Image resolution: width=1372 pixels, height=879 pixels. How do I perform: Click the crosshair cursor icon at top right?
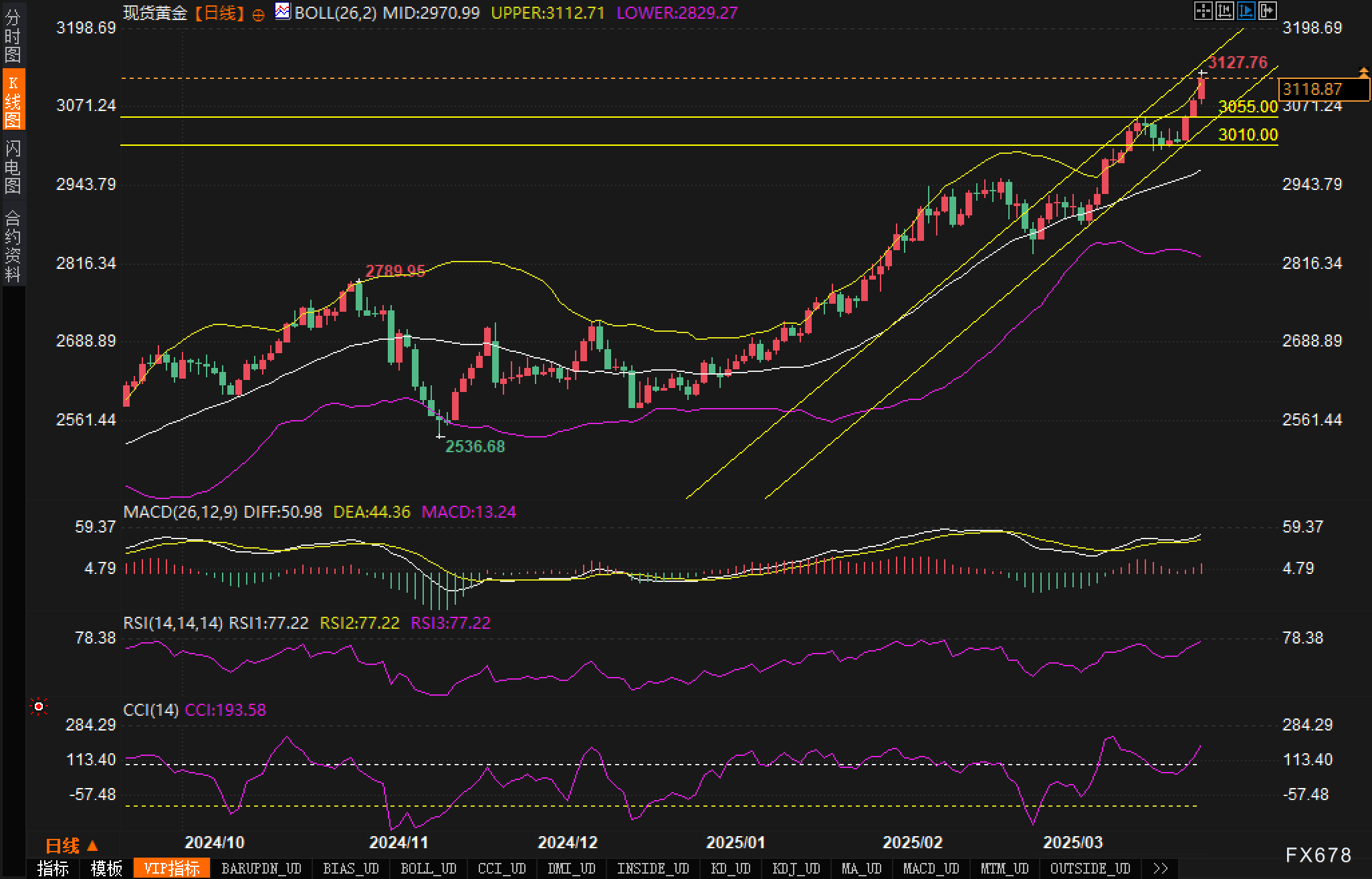[x=1203, y=11]
